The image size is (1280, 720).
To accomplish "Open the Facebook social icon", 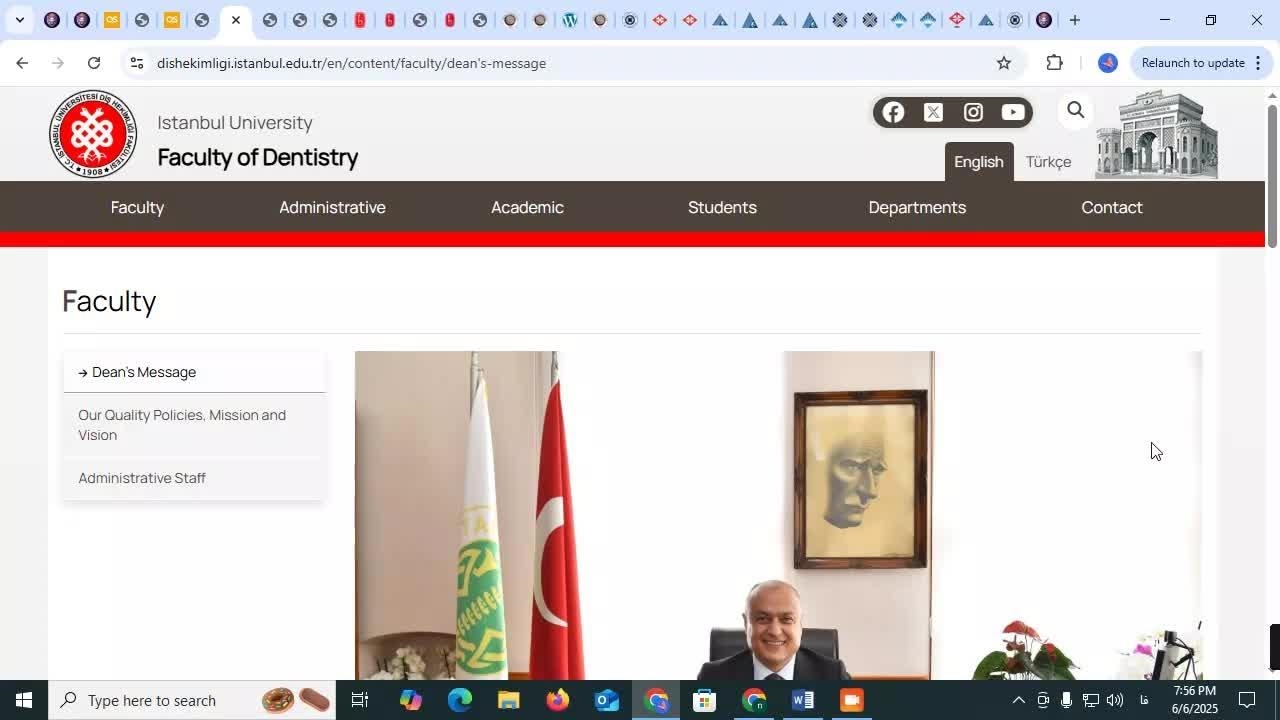I will coord(893,112).
